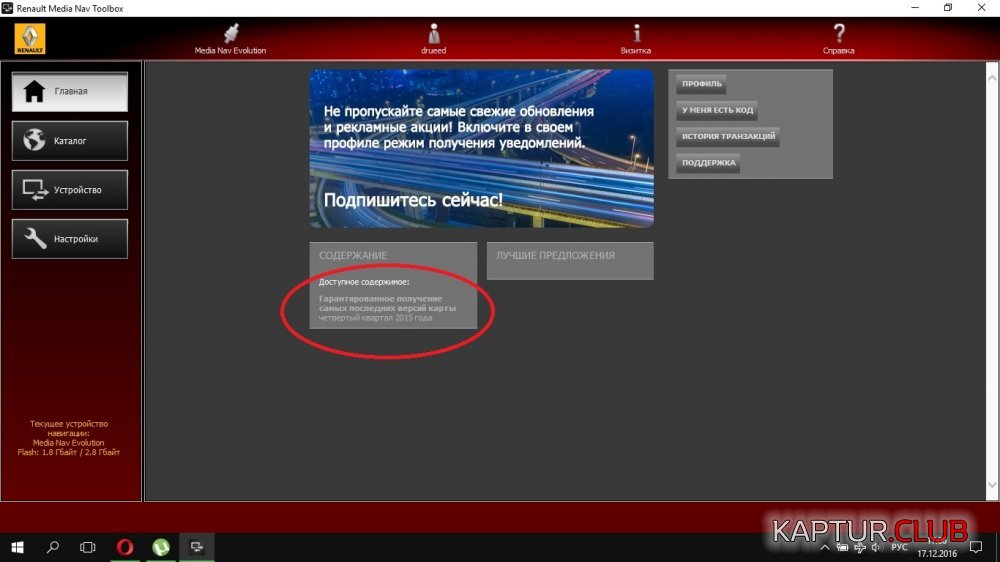Open Media Nav Evolution device icon

pyautogui.click(x=230, y=33)
